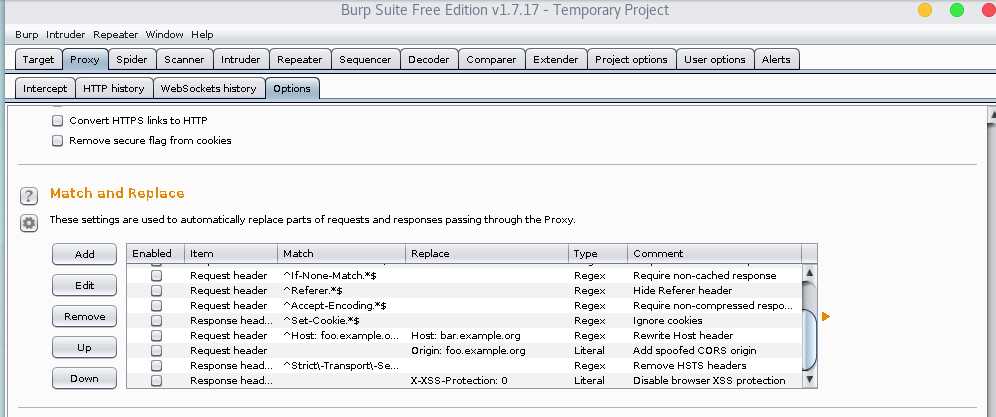This screenshot has width=996, height=417.
Task: Open the Match and Replace help icon
Action: [29, 196]
